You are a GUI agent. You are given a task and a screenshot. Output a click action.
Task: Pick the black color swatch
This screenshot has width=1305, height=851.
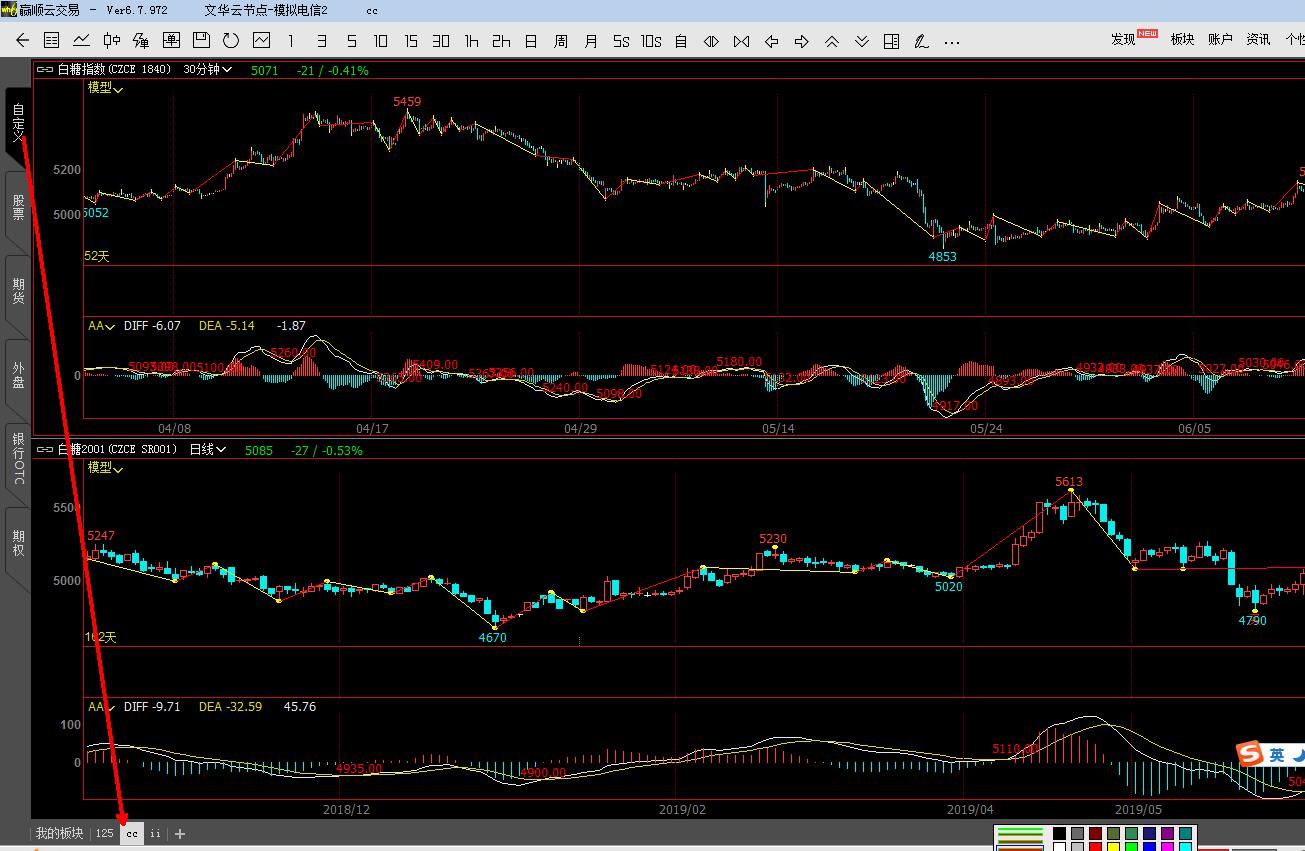tap(1059, 833)
